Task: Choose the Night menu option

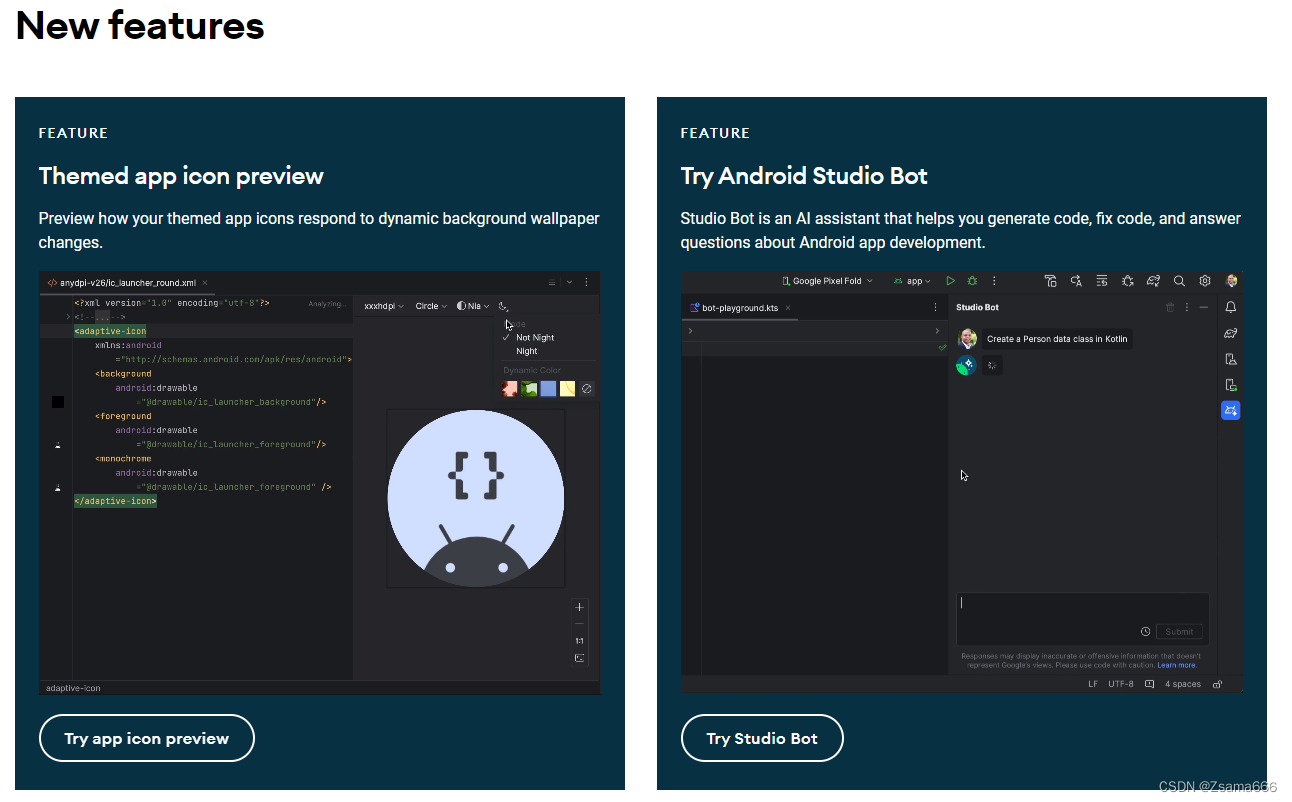Action: tap(527, 351)
